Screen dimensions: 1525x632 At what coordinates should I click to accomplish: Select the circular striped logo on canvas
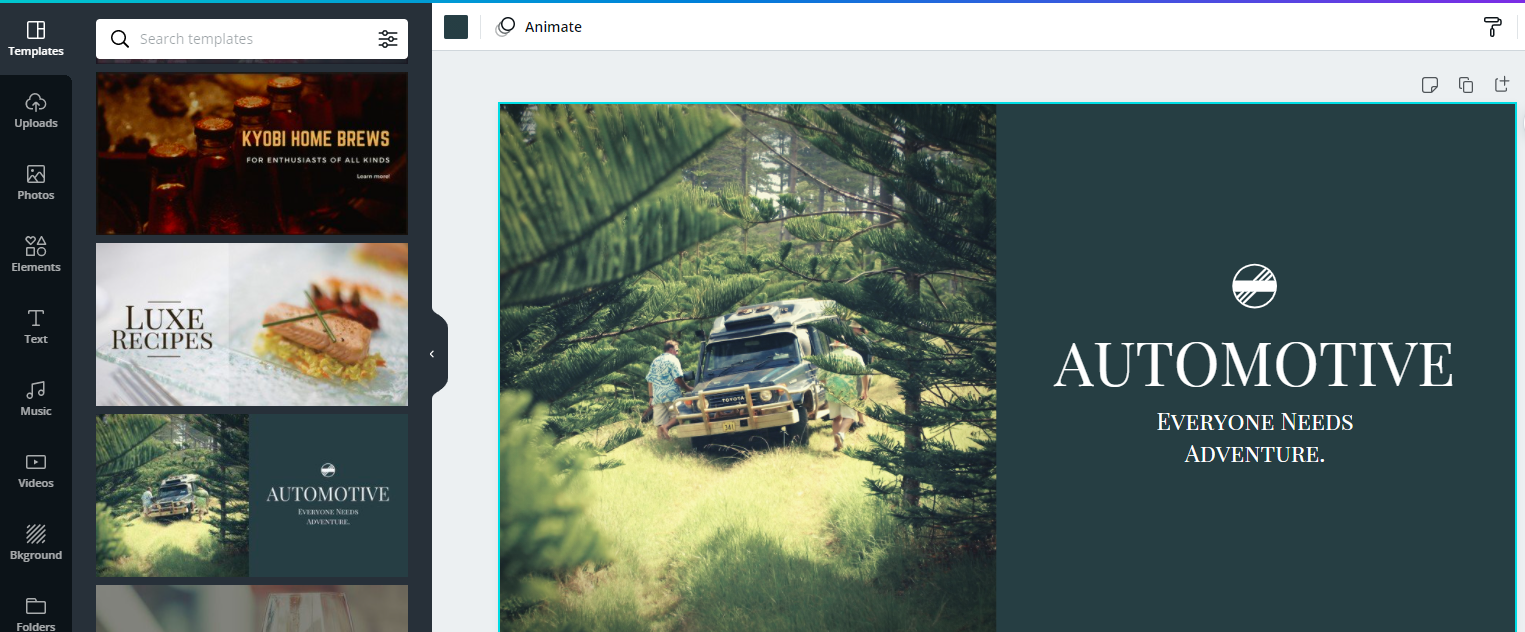pyautogui.click(x=1254, y=286)
